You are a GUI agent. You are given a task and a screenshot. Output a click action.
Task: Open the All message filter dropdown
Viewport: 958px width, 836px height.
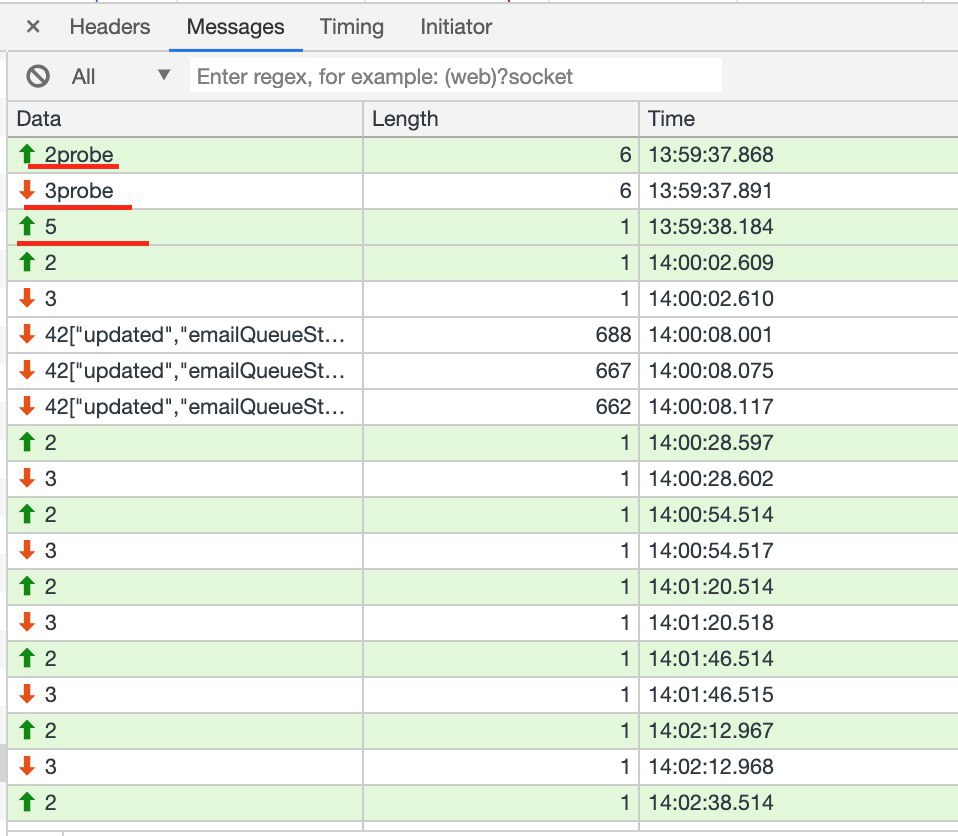(x=121, y=76)
